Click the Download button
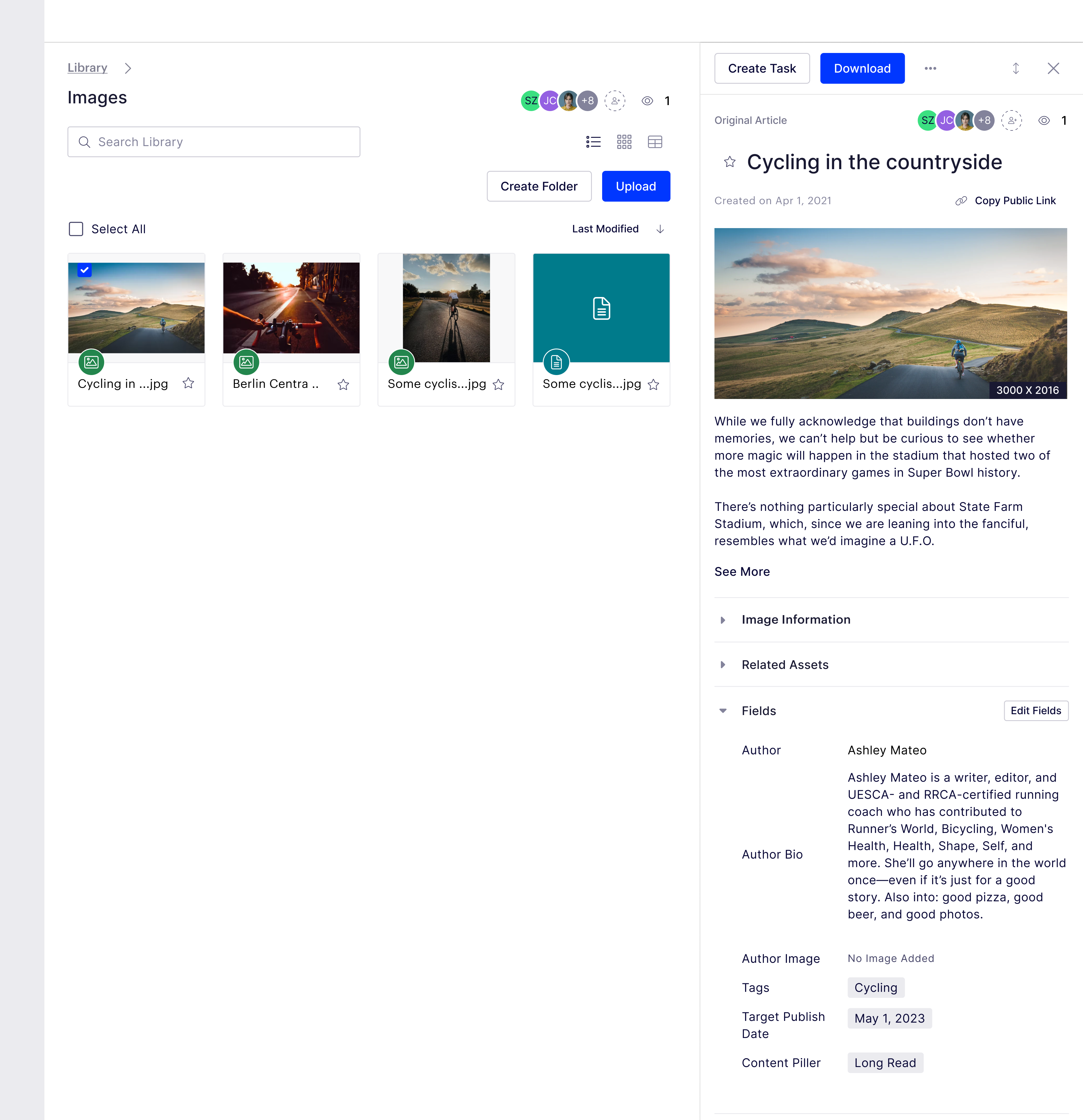 (862, 68)
